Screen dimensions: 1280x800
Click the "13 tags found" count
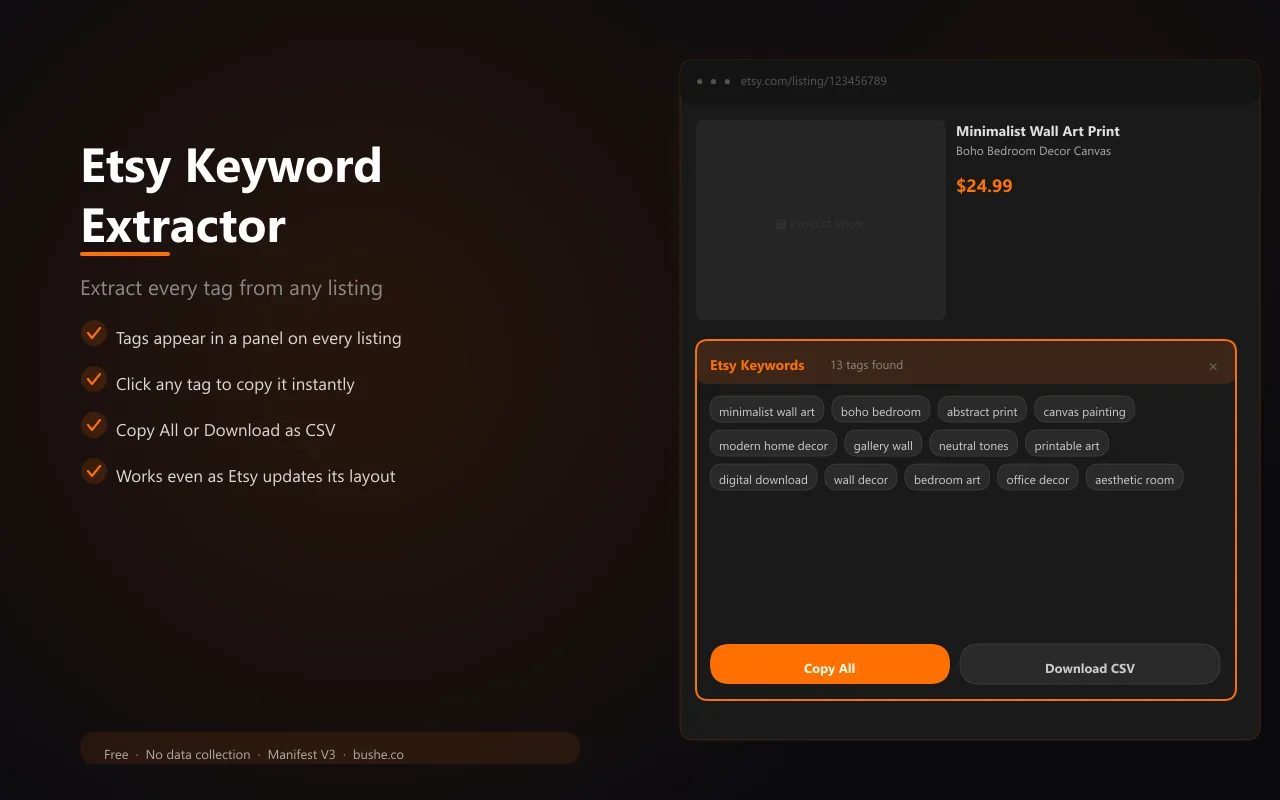[866, 365]
